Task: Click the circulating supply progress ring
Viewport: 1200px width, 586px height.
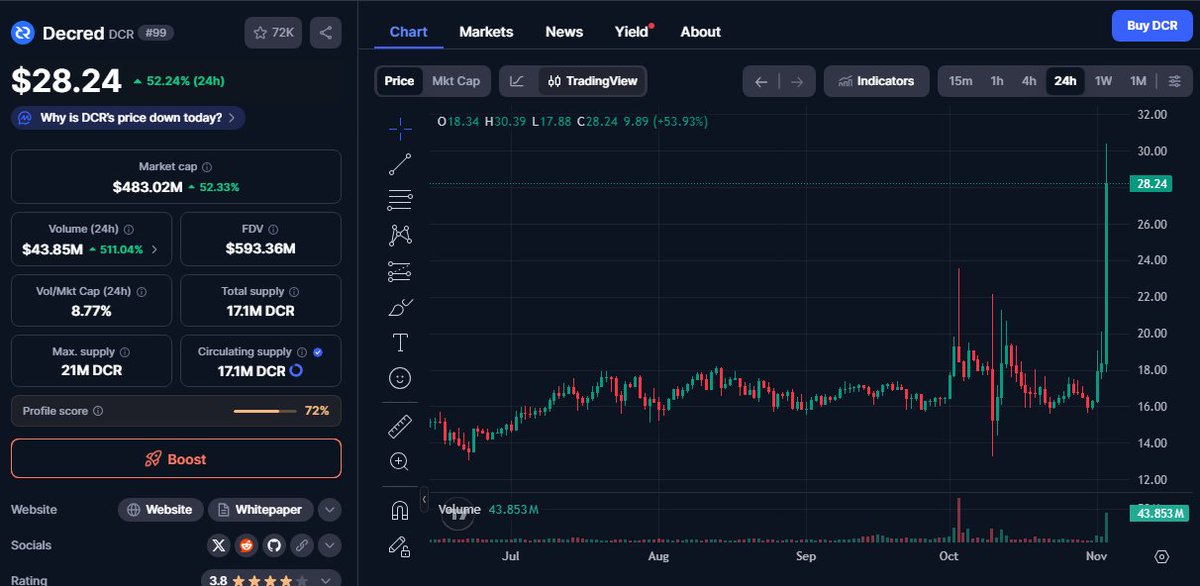Action: pyautogui.click(x=296, y=371)
